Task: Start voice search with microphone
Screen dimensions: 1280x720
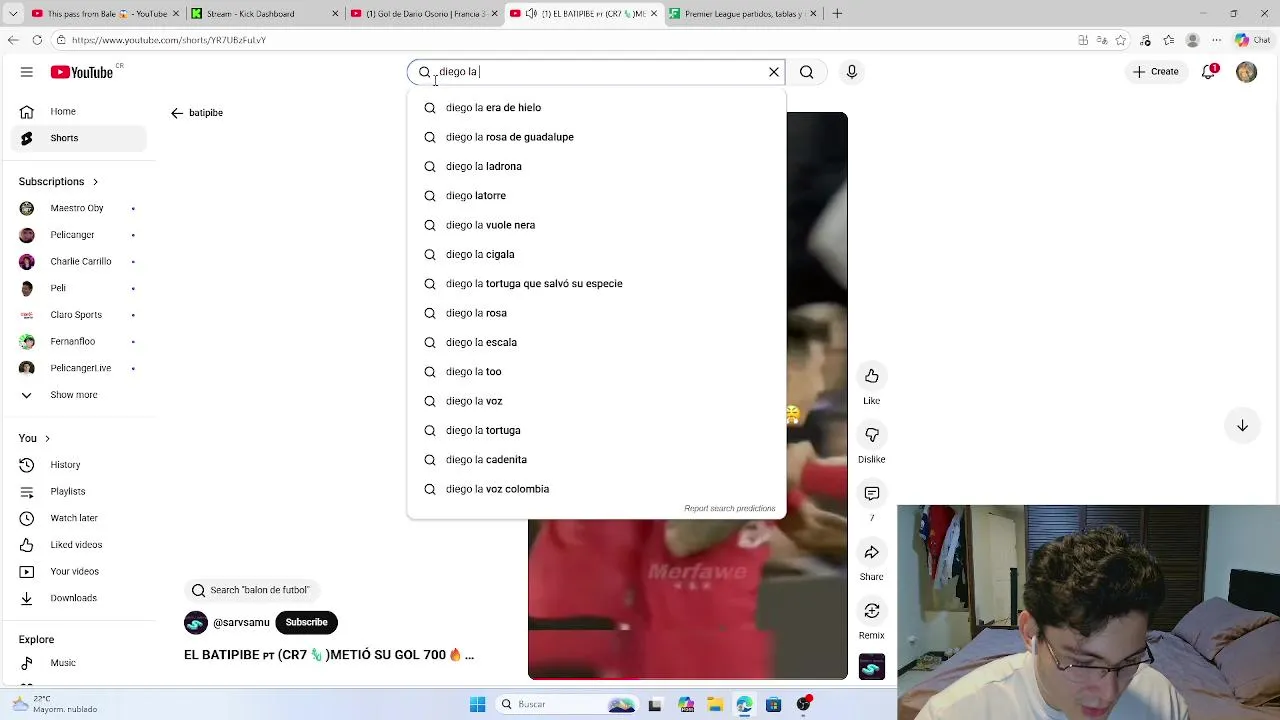Action: click(852, 72)
